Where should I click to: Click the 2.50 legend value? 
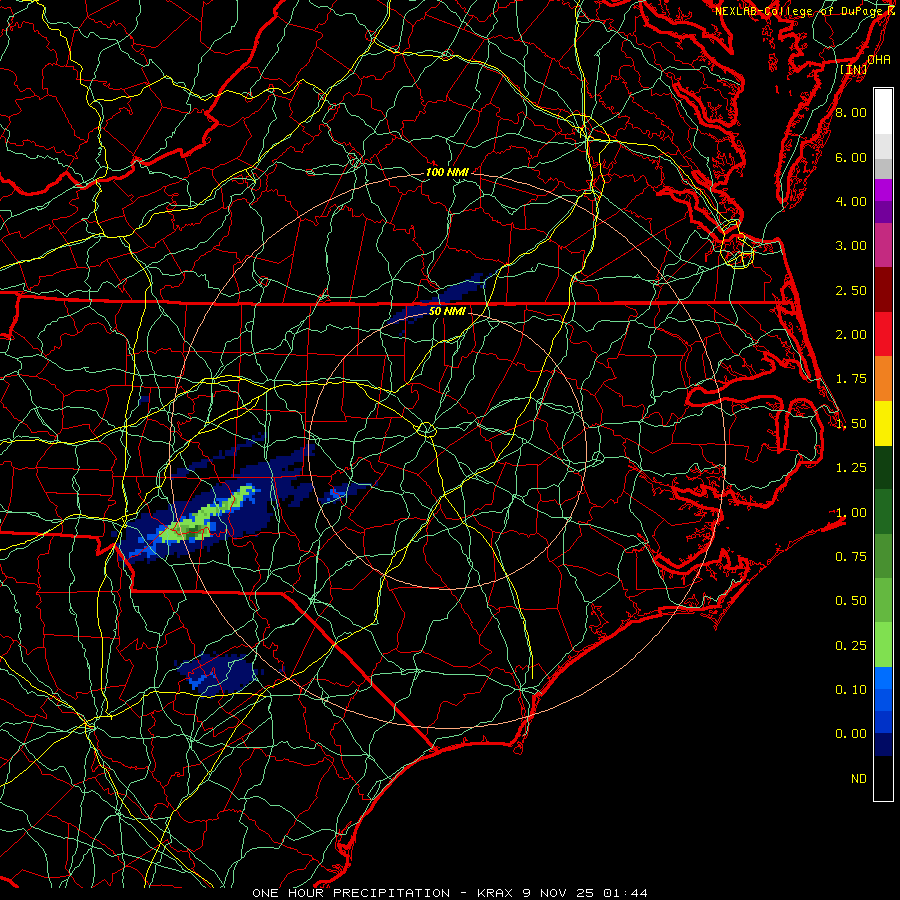pyautogui.click(x=851, y=290)
